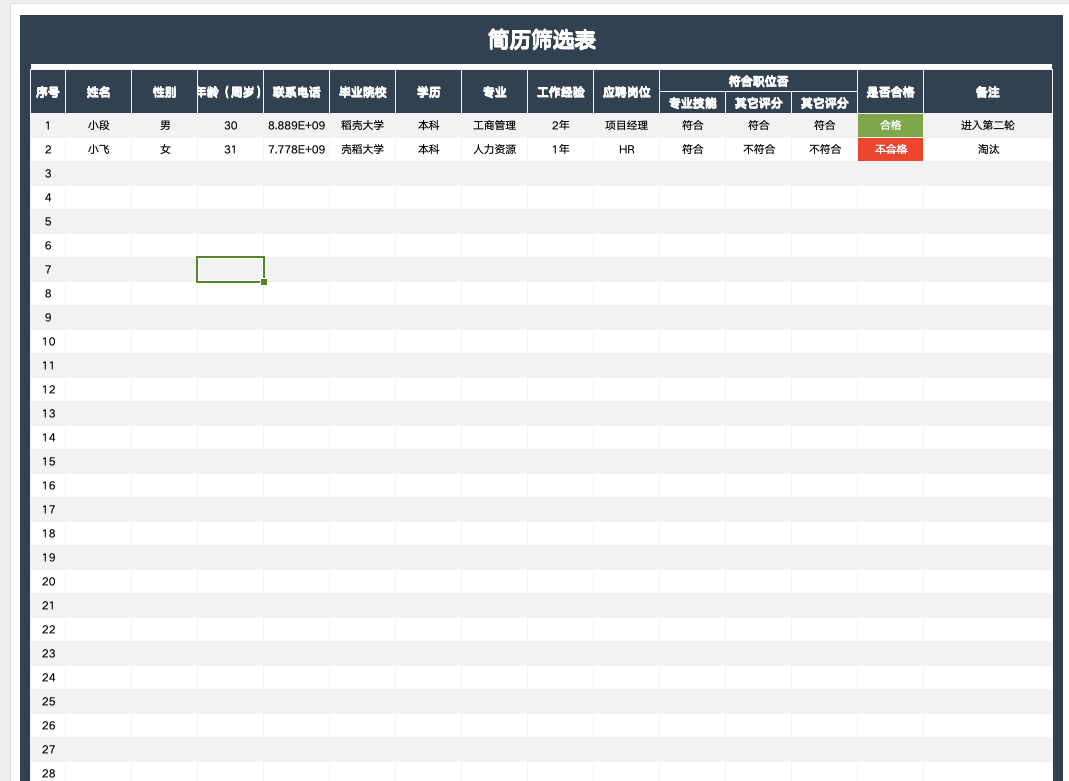Viewport: 1069px width, 781px height.
Task: Click remark cell 进入第二轮
Action: click(x=988, y=125)
